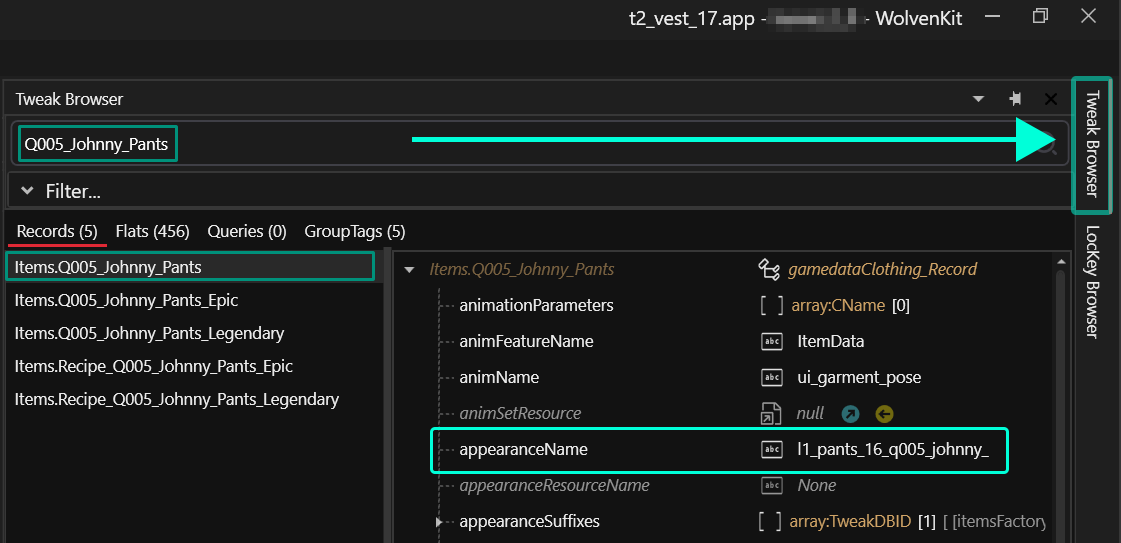Select Items.Recipe_Q005_Johnny_Pants_Epic record

click(153, 366)
